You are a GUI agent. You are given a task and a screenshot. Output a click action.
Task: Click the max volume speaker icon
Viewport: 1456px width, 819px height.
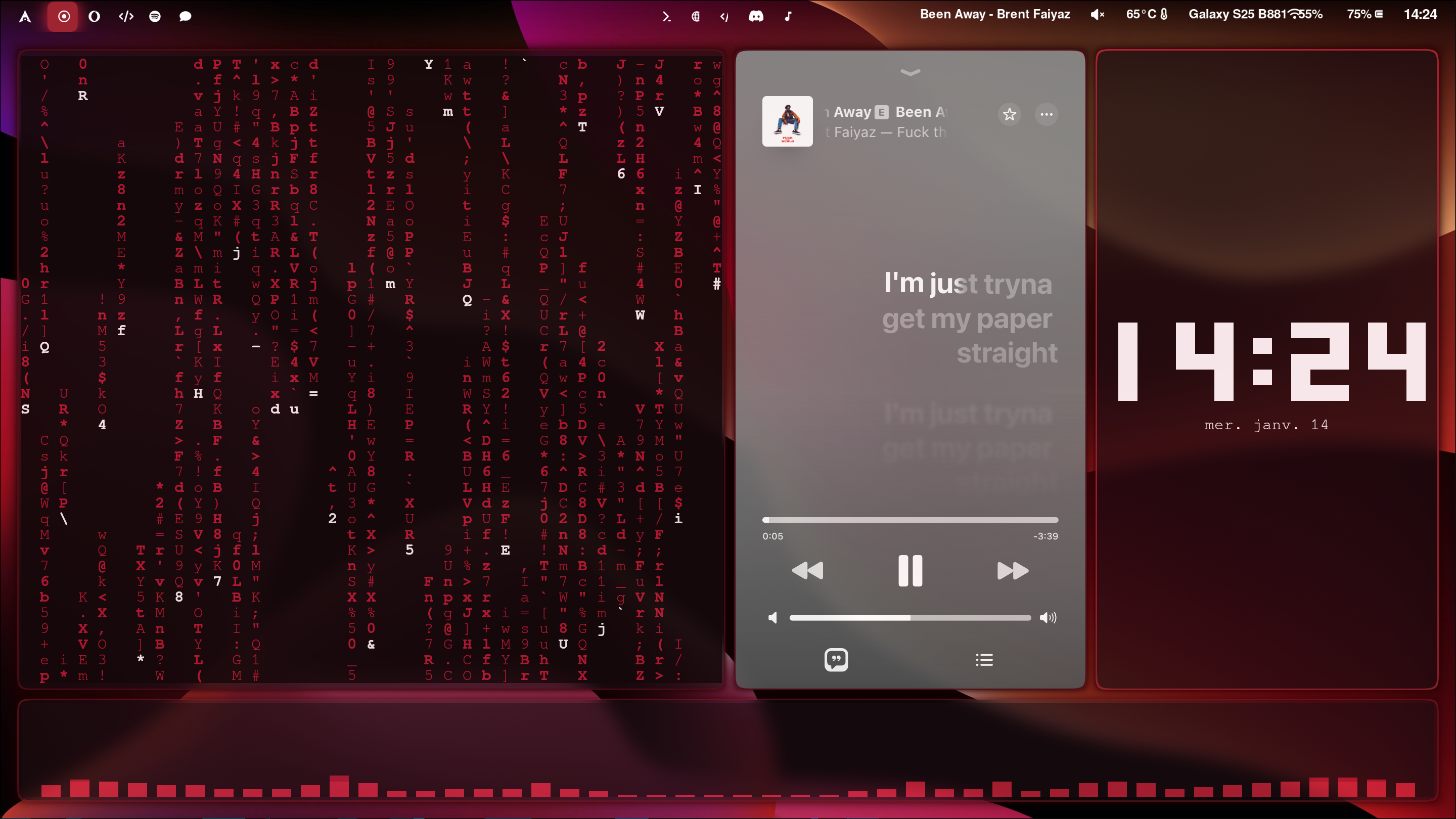[1048, 617]
